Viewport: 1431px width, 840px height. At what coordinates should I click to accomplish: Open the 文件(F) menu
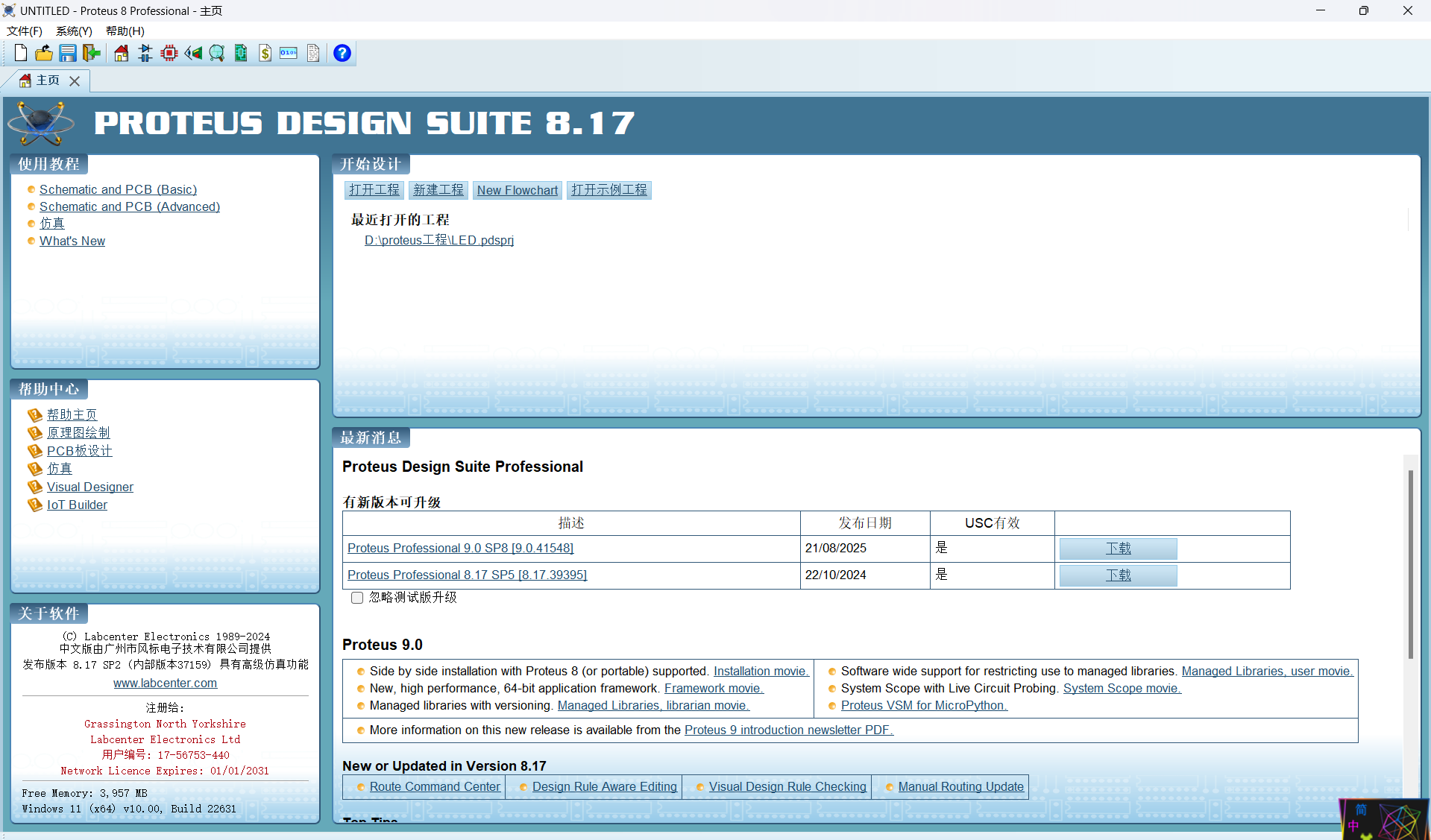point(25,31)
